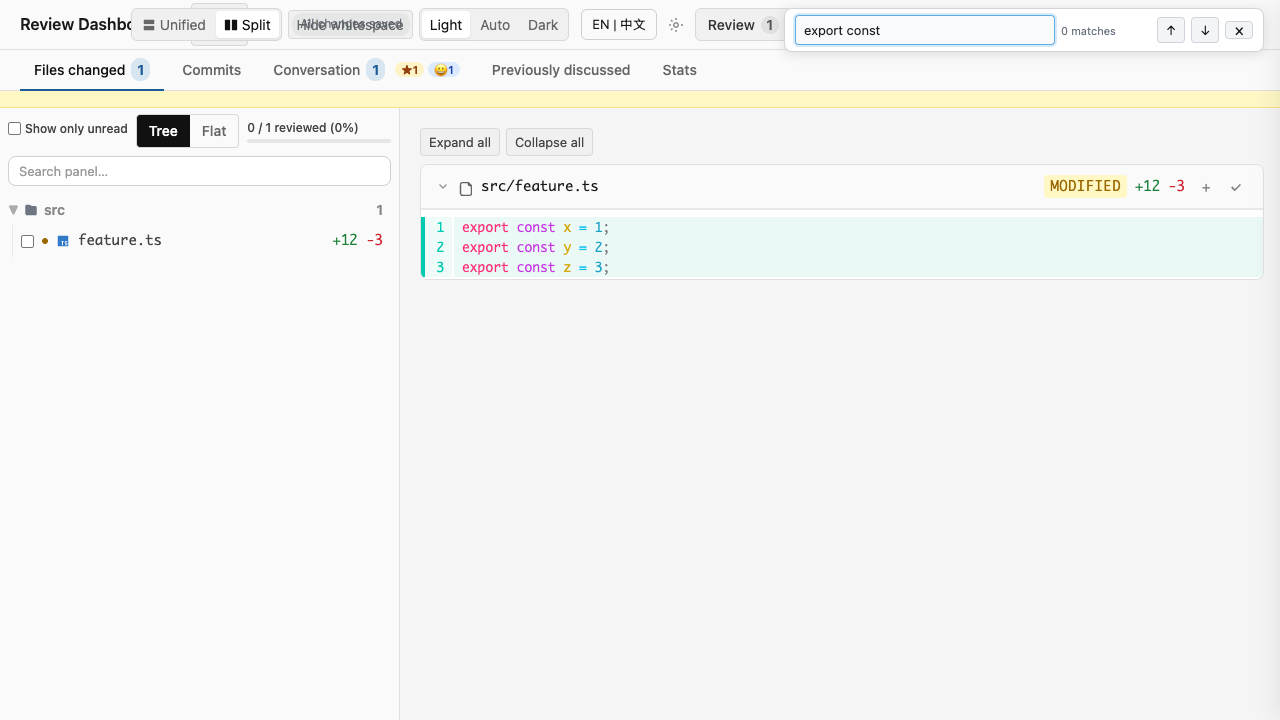1280x720 pixels.
Task: Click code line 'export const z = 3;'
Action: (x=535, y=267)
